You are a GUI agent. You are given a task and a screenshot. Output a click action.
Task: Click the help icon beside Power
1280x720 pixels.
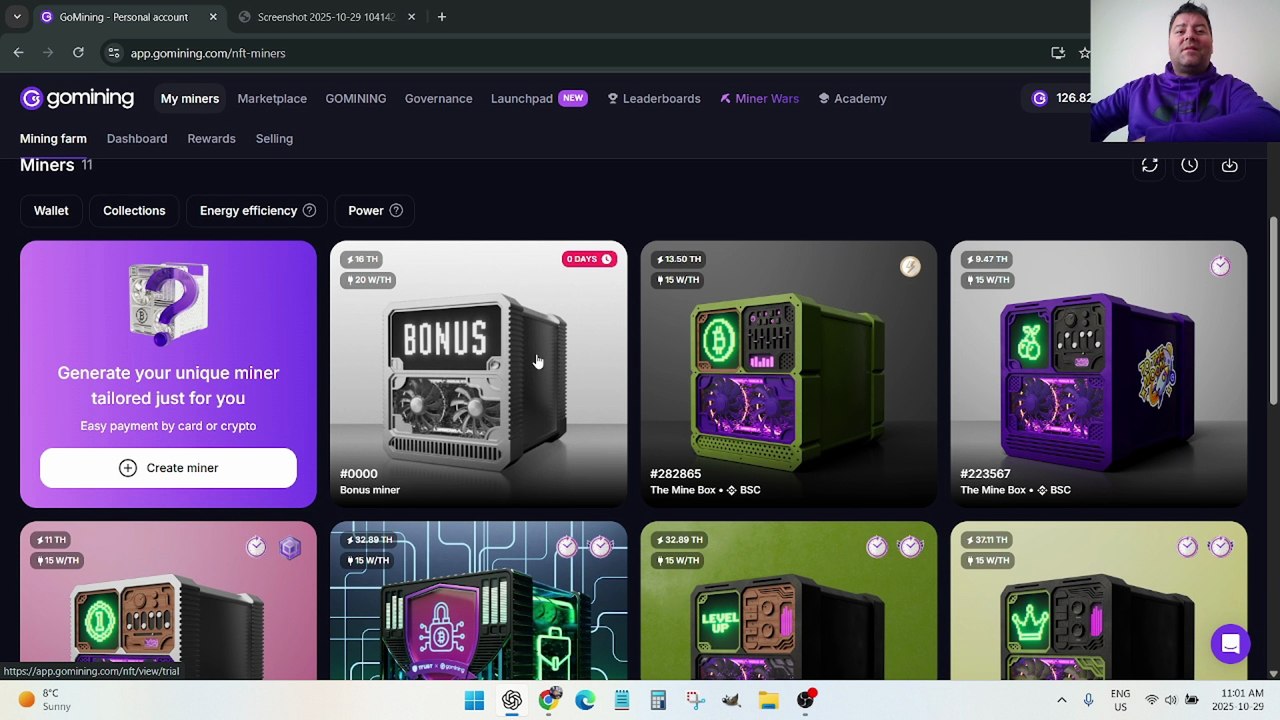[396, 210]
